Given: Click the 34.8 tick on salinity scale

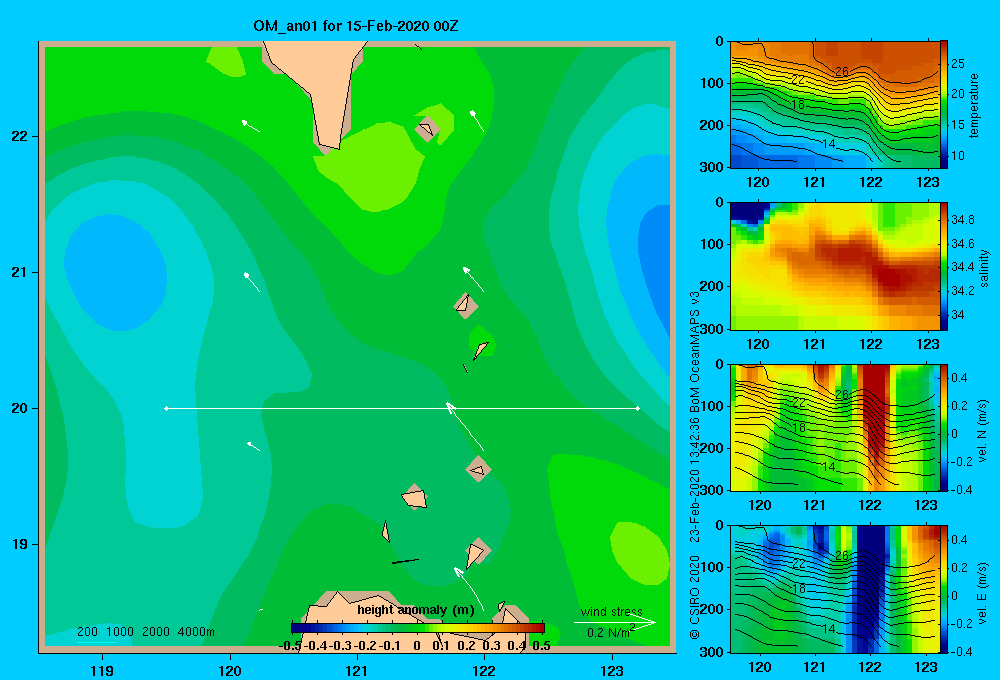Looking at the screenshot, I should point(963,219).
